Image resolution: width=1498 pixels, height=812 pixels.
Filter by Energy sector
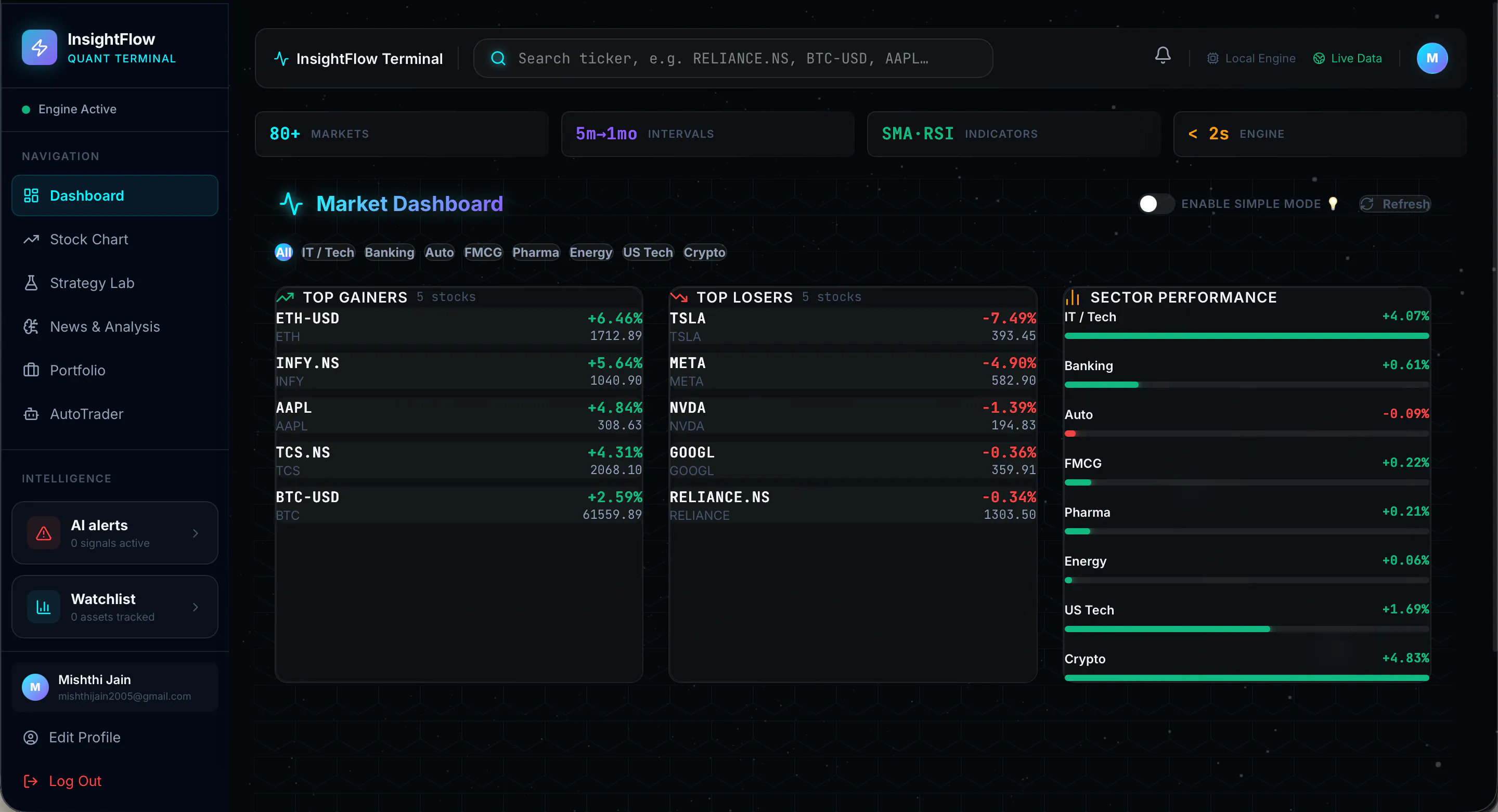(x=591, y=252)
